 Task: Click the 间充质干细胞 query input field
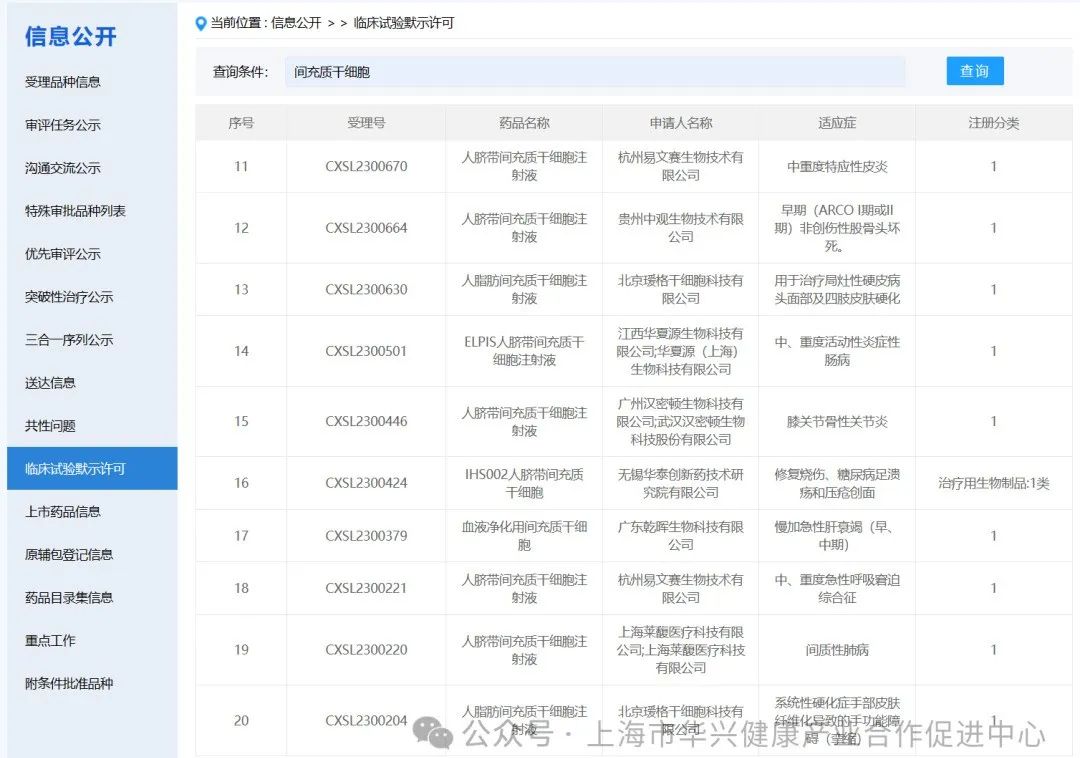pyautogui.click(x=594, y=72)
